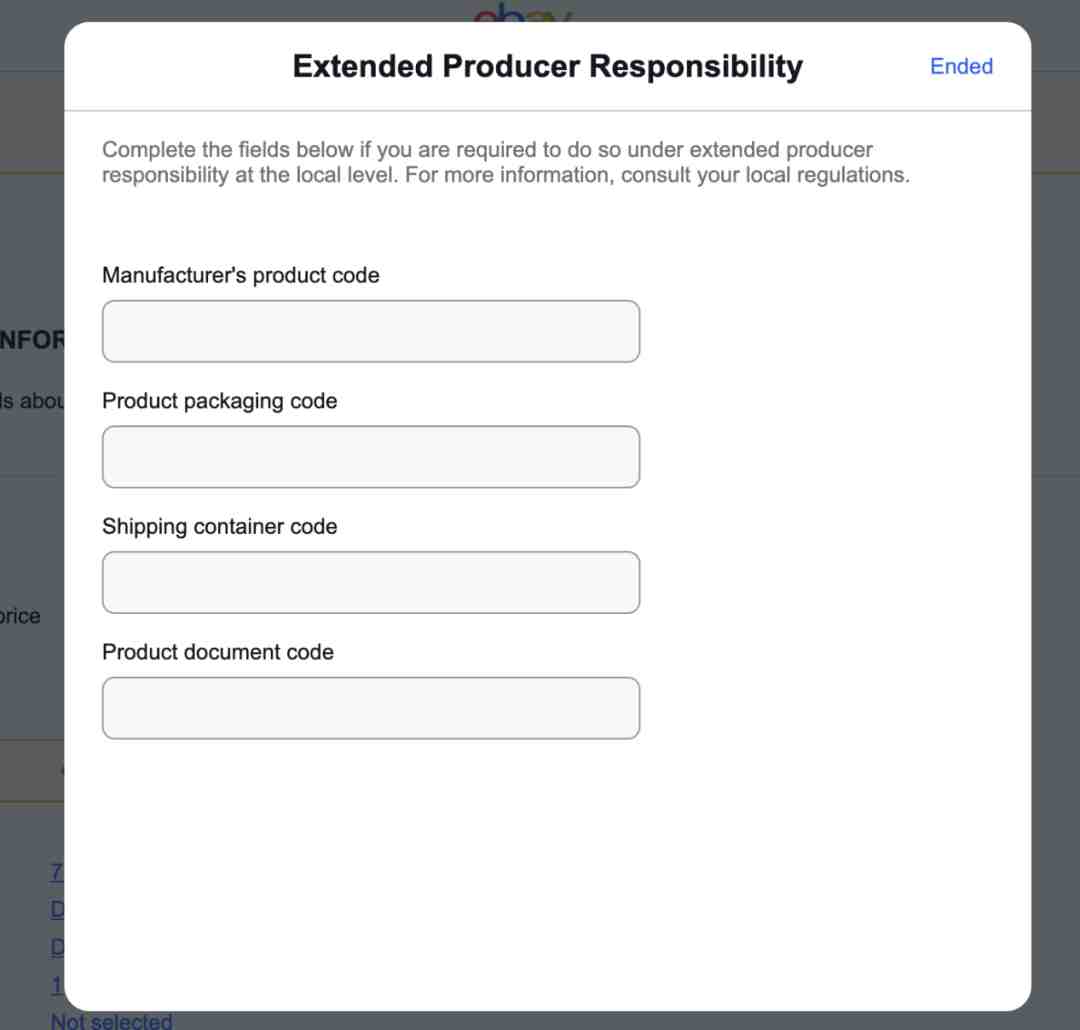
Task: Click the Product document code label
Action: 218,652
